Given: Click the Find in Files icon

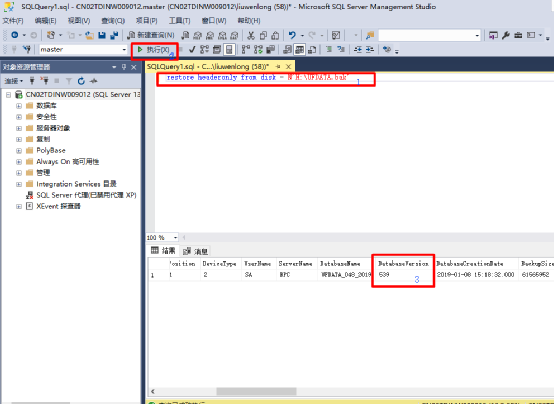Looking at the screenshot, I should tap(370, 35).
